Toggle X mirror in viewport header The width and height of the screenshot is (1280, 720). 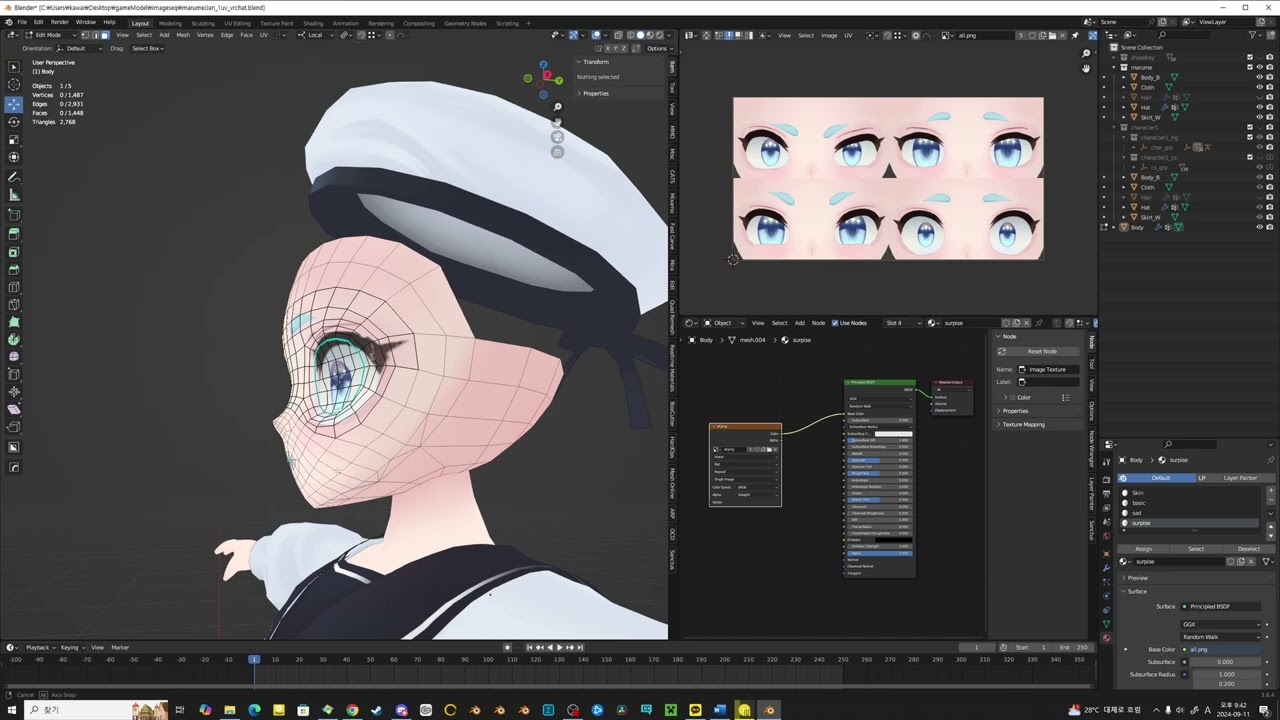[x=606, y=48]
